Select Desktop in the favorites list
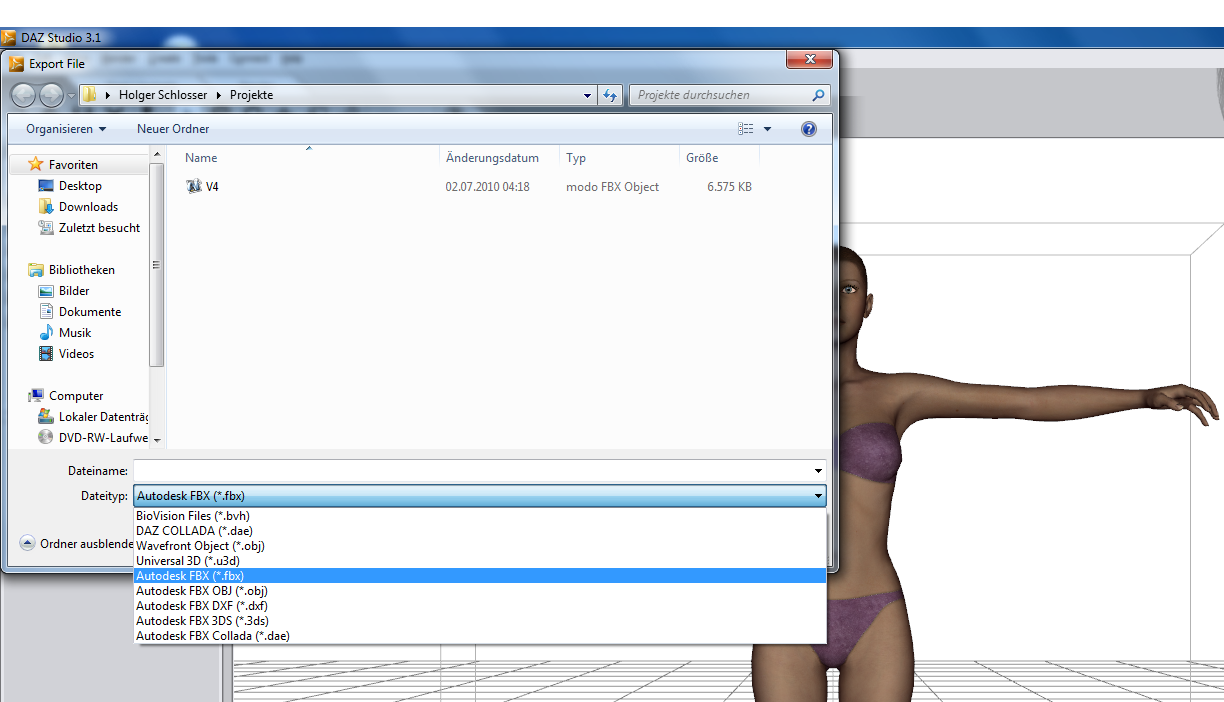 (80, 186)
